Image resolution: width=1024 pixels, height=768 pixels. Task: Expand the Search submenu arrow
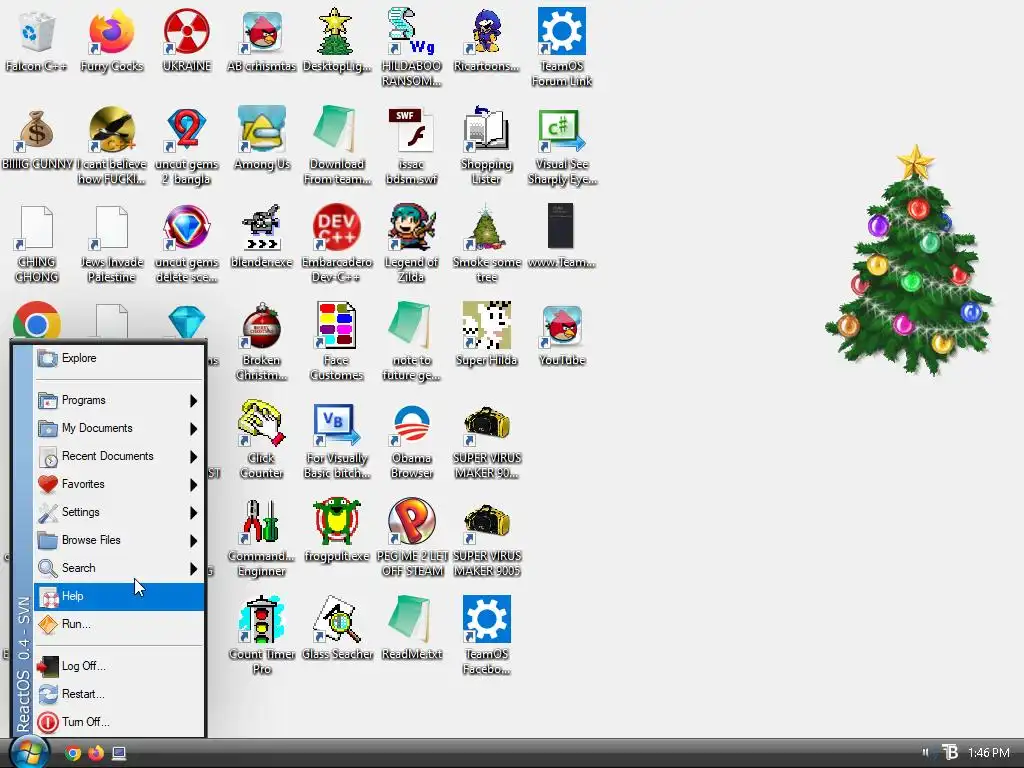click(x=193, y=569)
